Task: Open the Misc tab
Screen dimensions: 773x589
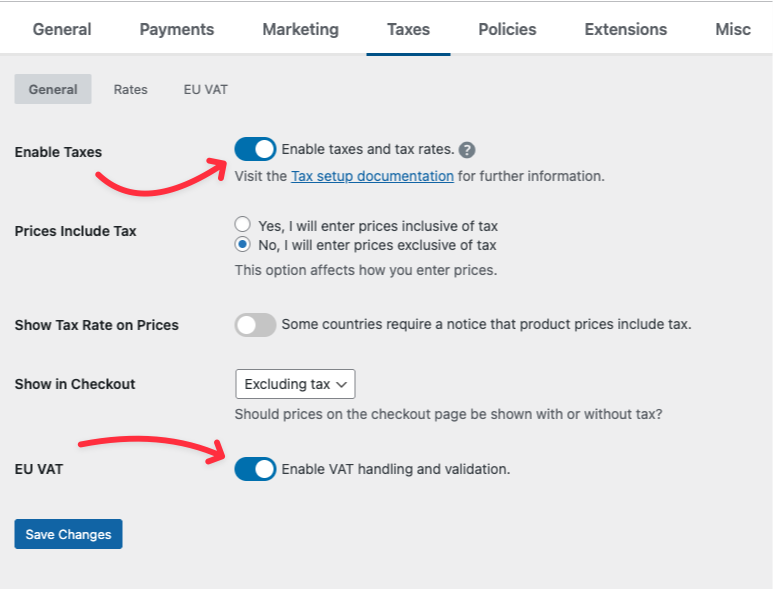Action: point(732,29)
